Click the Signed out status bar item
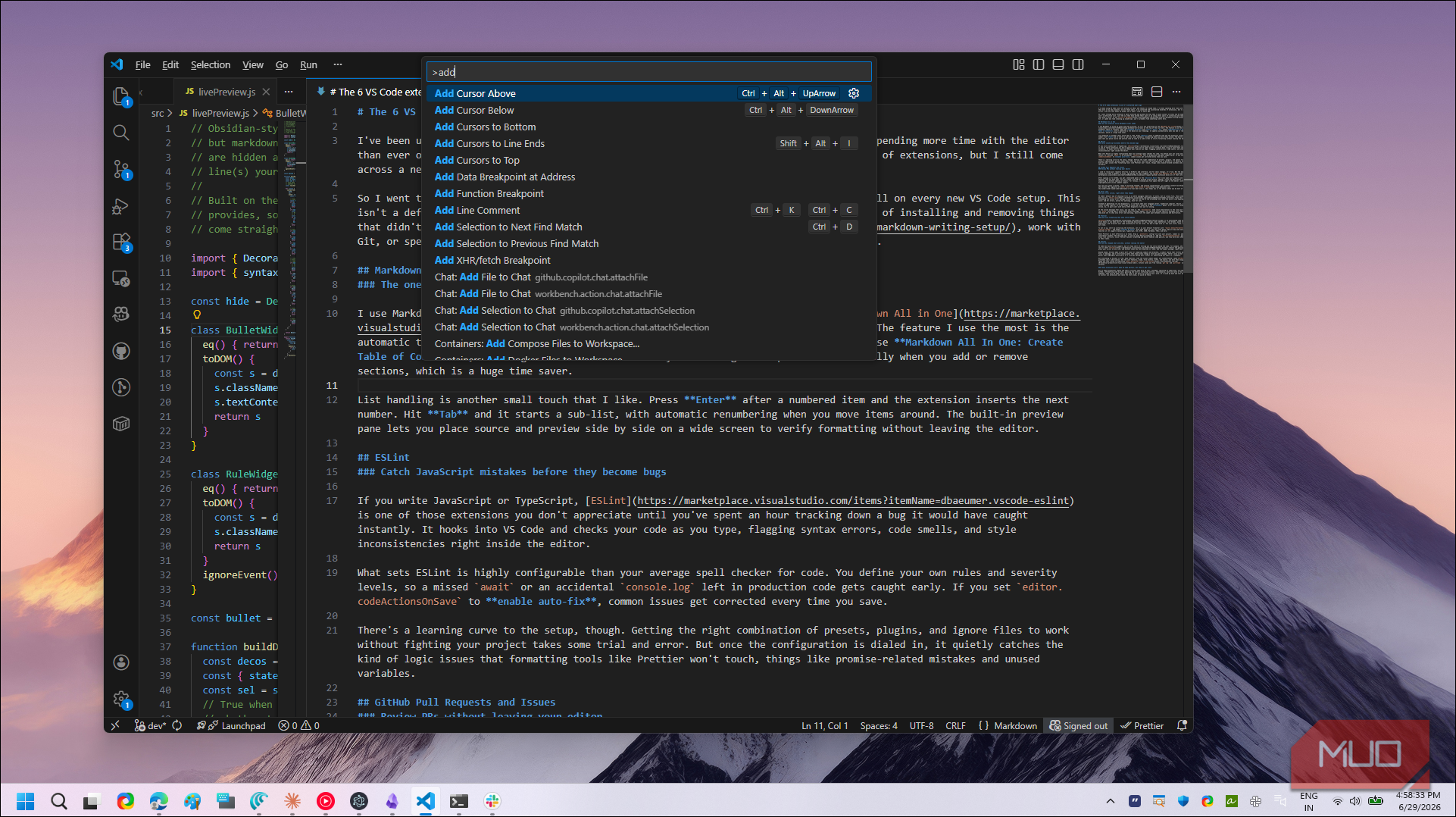The image size is (1456, 817). 1078,725
